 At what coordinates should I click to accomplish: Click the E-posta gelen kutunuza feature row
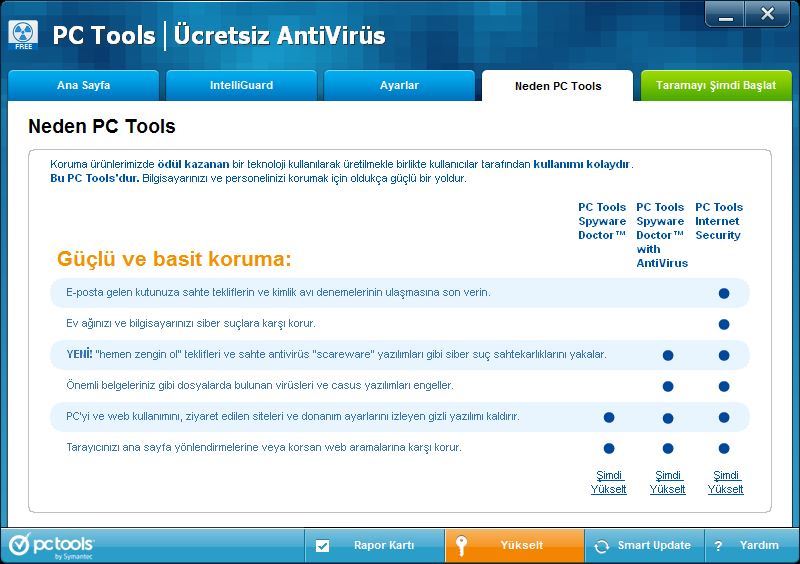pyautogui.click(x=399, y=293)
